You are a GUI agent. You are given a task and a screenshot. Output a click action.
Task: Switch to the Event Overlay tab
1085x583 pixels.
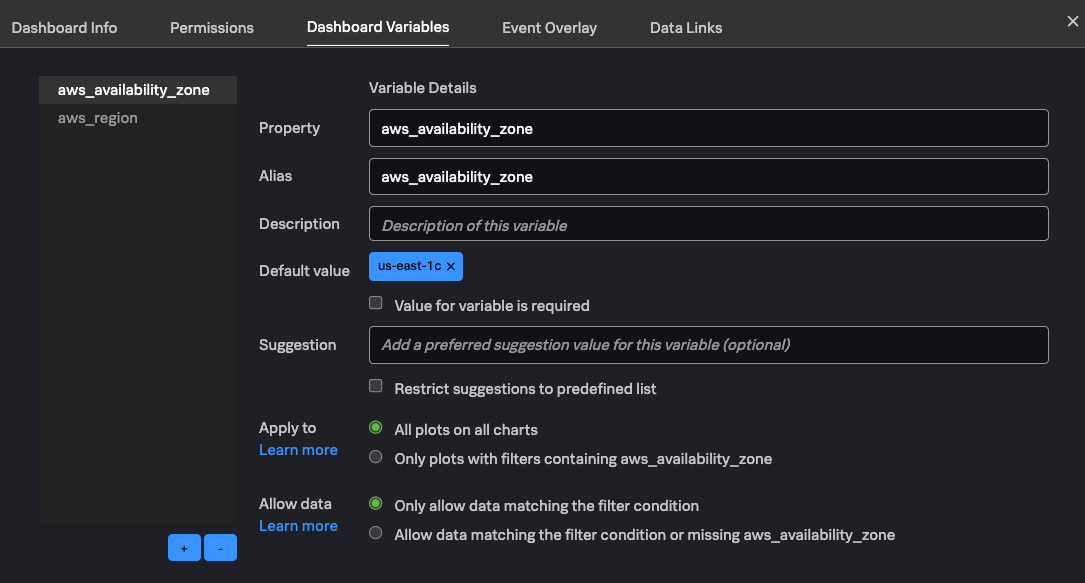click(x=549, y=27)
